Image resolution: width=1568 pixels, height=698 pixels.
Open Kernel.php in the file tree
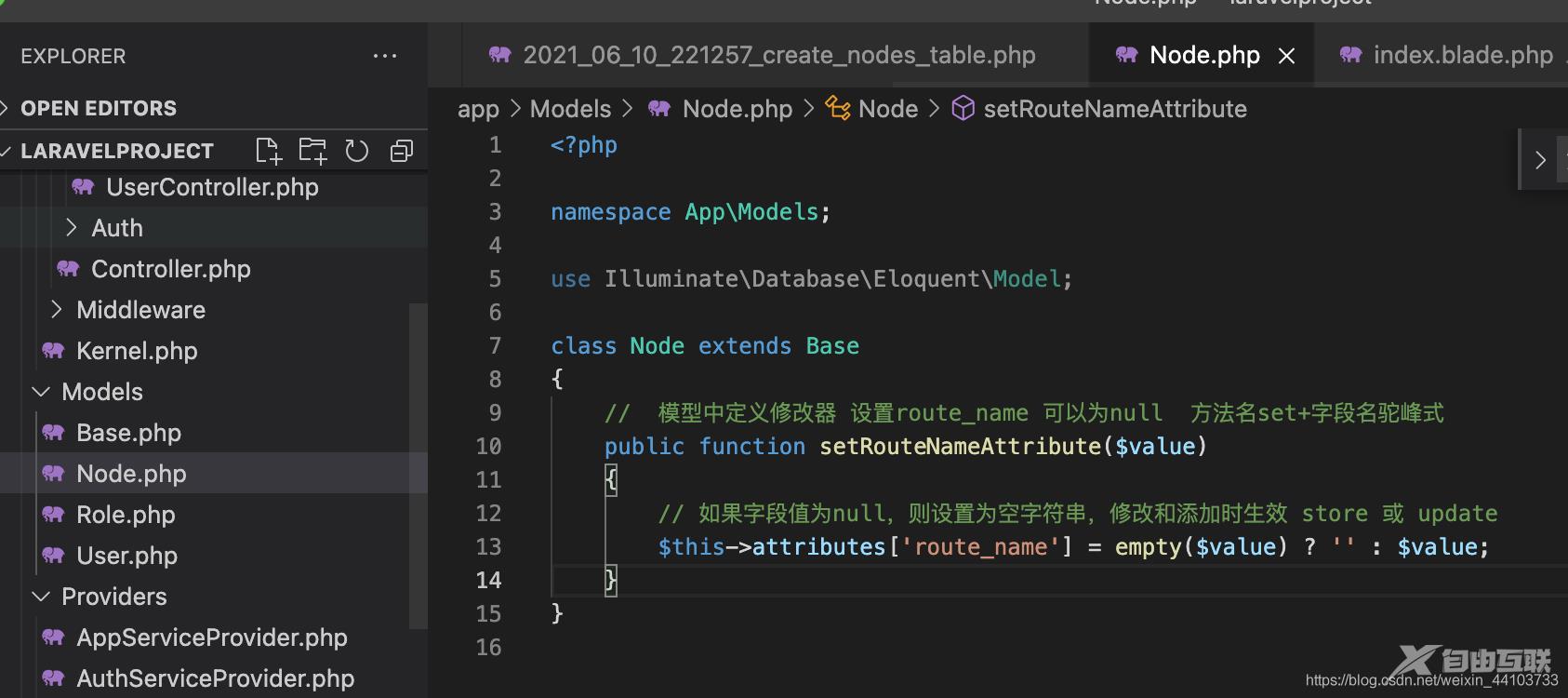(x=137, y=351)
